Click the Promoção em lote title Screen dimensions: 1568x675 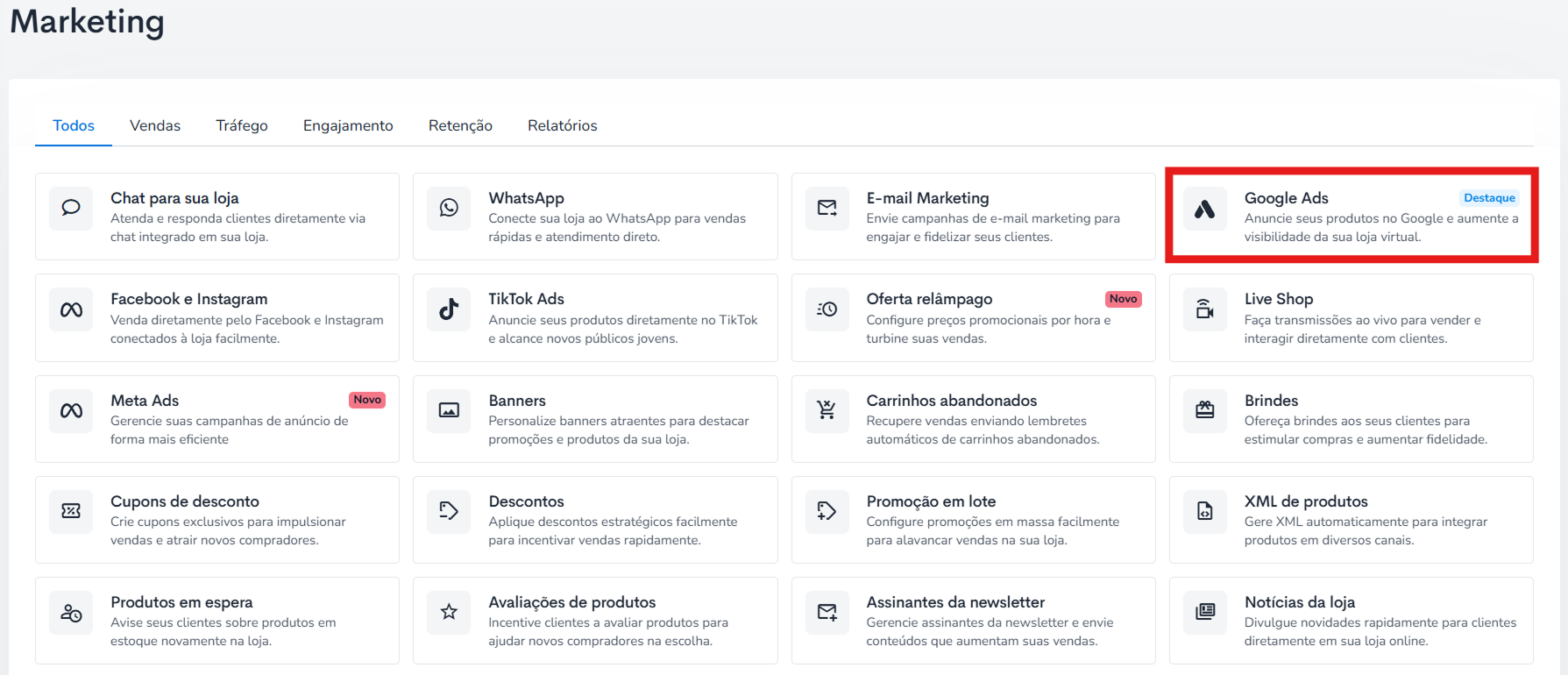(931, 501)
